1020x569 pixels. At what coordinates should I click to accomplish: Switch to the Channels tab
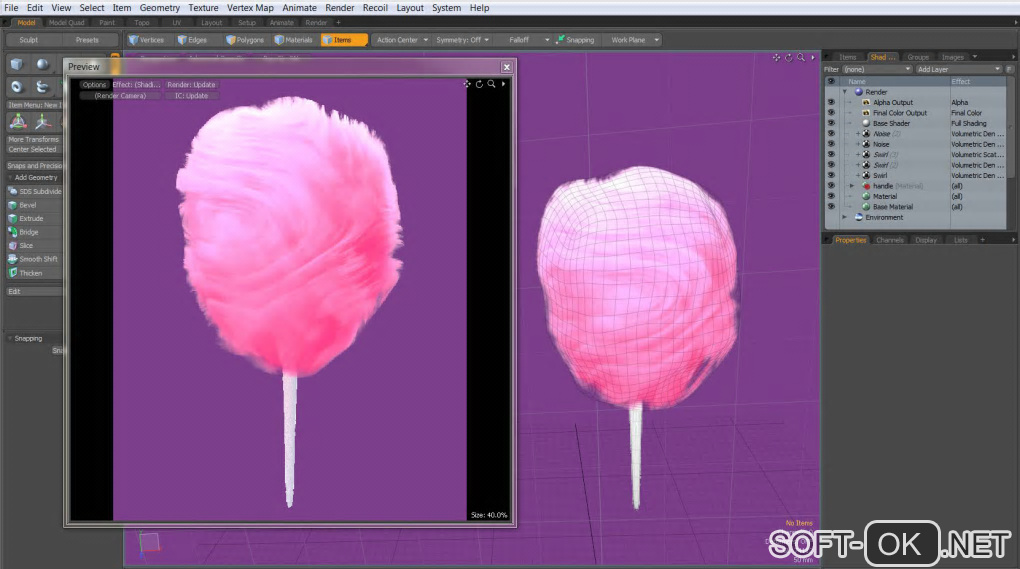pyautogui.click(x=889, y=240)
